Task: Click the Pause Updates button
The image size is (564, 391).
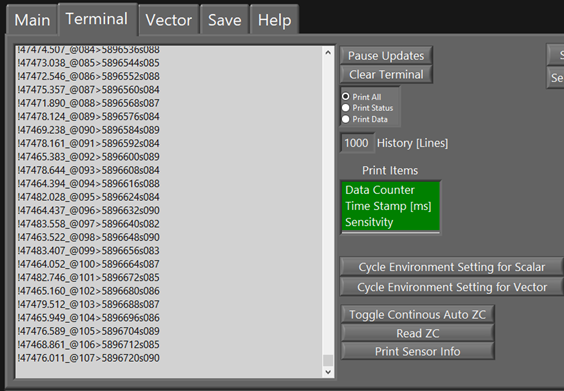Action: 386,56
